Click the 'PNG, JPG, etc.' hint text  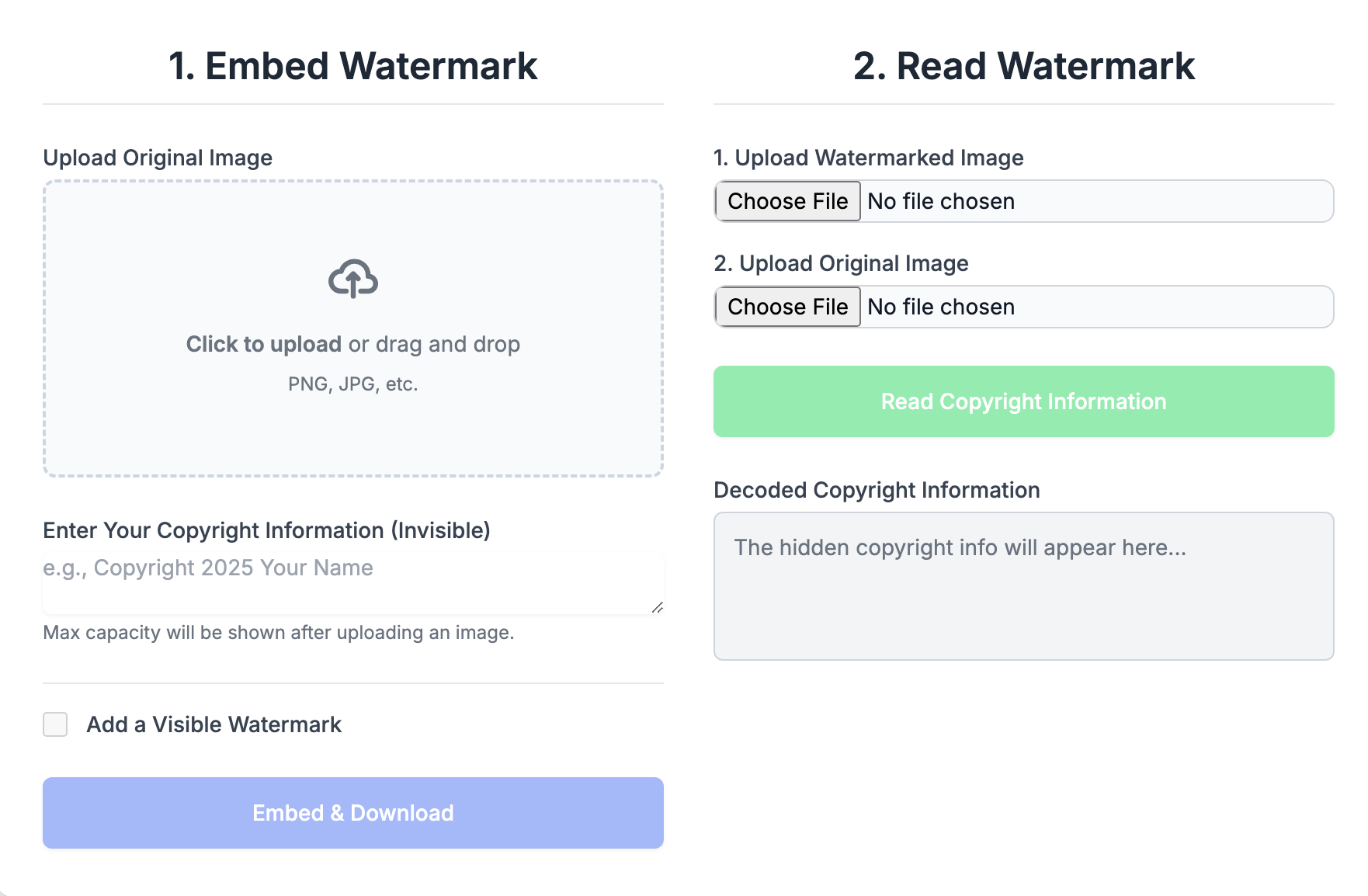click(x=352, y=384)
